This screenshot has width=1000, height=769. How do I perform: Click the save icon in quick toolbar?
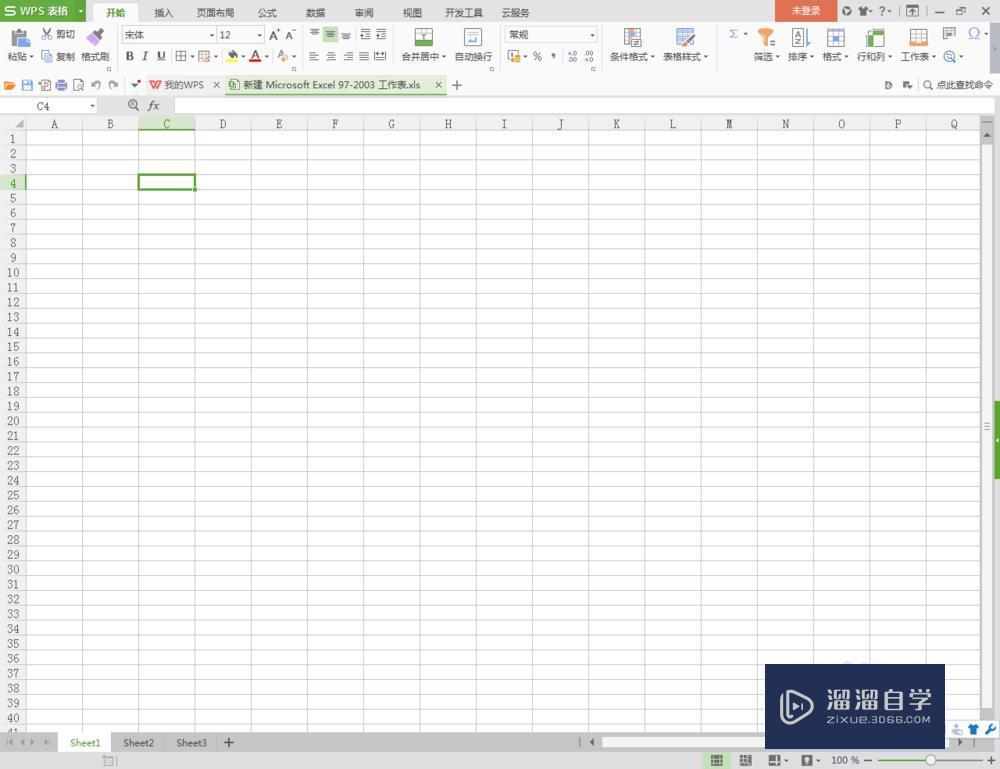(x=27, y=85)
